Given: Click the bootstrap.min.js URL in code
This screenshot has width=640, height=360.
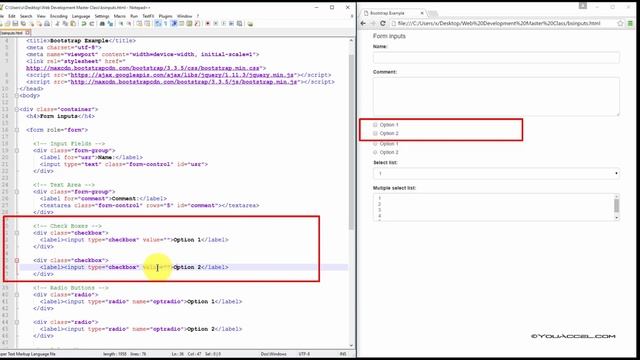Looking at the screenshot, I should pyautogui.click(x=184, y=82).
